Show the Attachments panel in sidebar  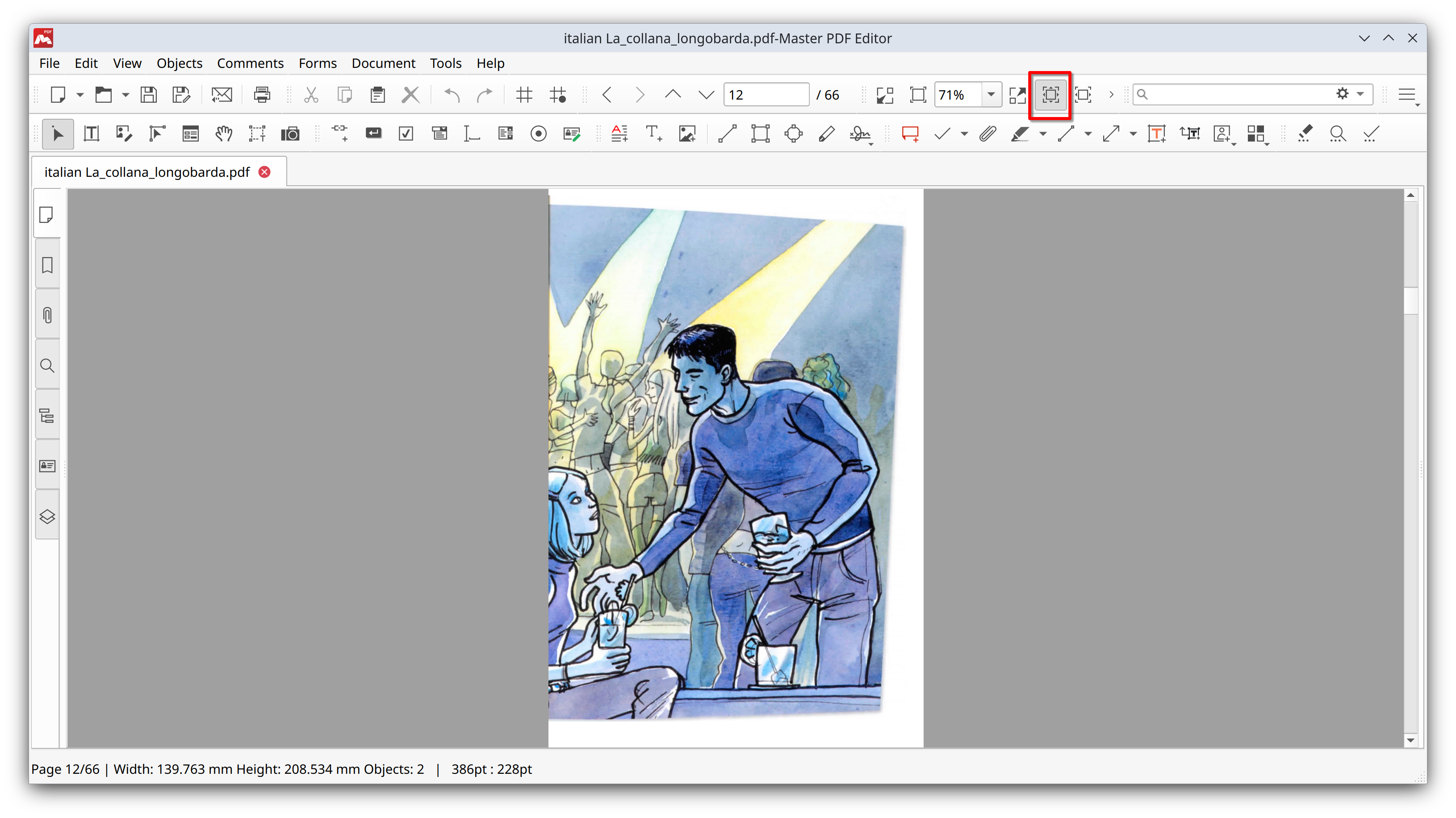click(47, 315)
